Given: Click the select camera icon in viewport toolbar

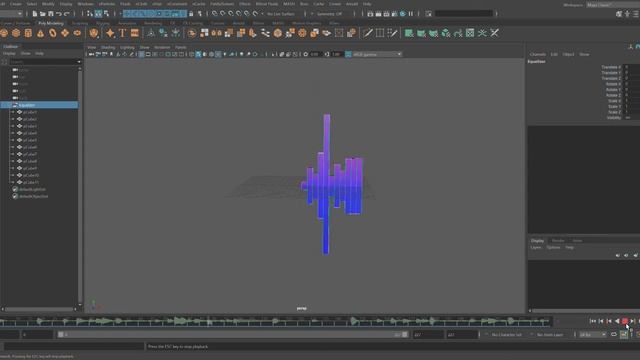Looking at the screenshot, I should click(91, 54).
